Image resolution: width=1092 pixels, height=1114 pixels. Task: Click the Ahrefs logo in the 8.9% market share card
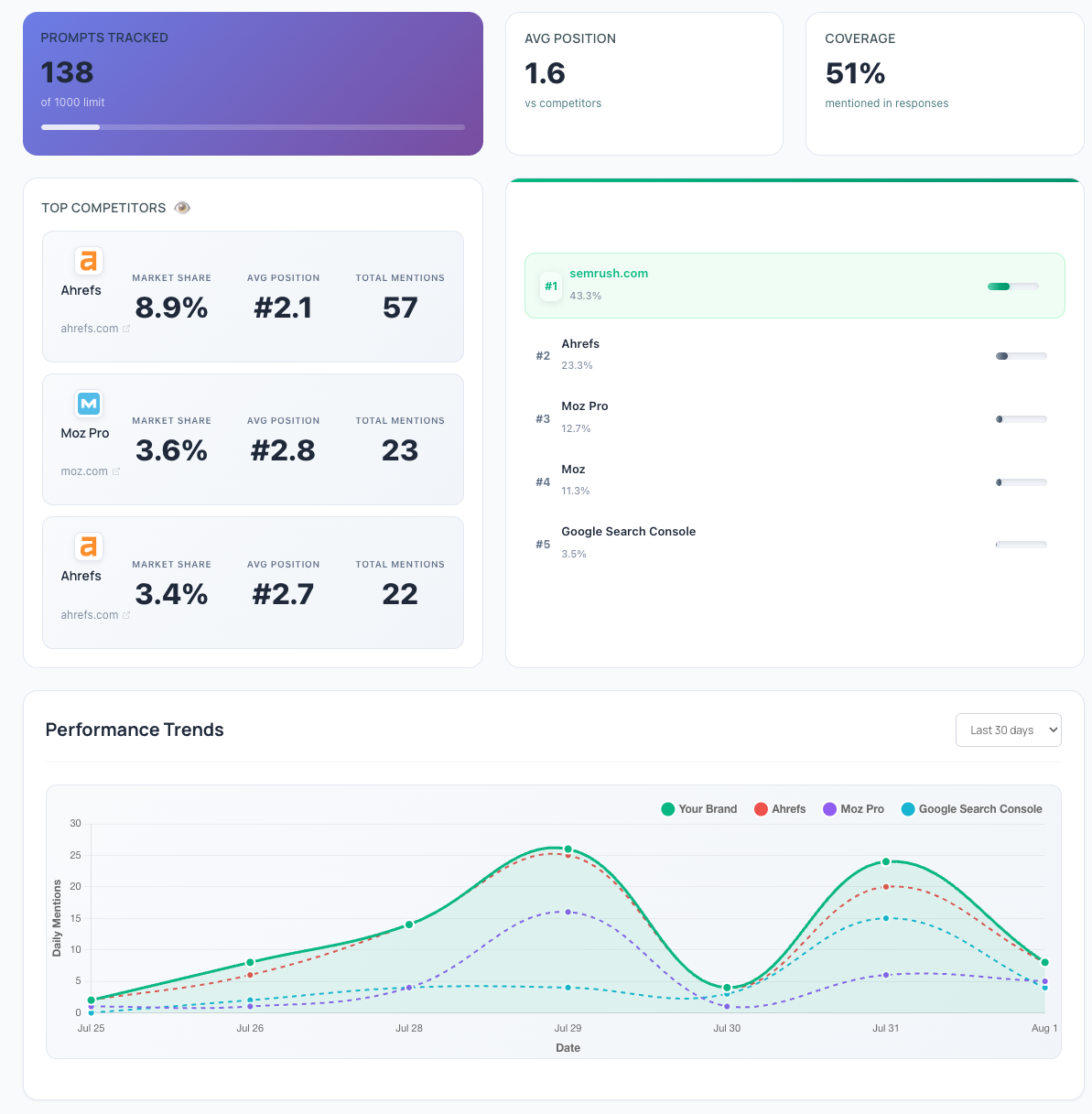tap(88, 261)
